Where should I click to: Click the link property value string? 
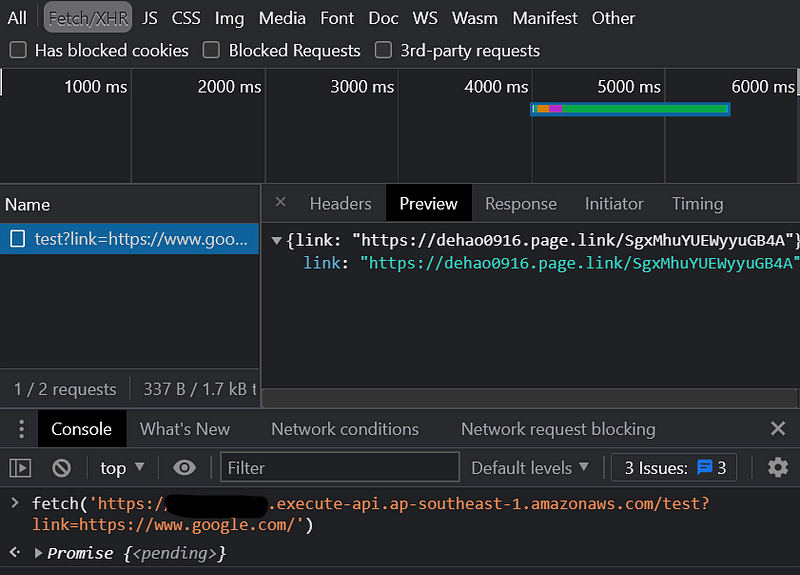click(580, 263)
